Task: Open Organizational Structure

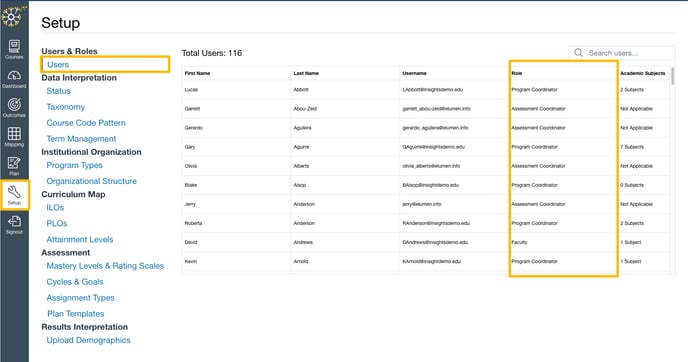Action: point(91,181)
